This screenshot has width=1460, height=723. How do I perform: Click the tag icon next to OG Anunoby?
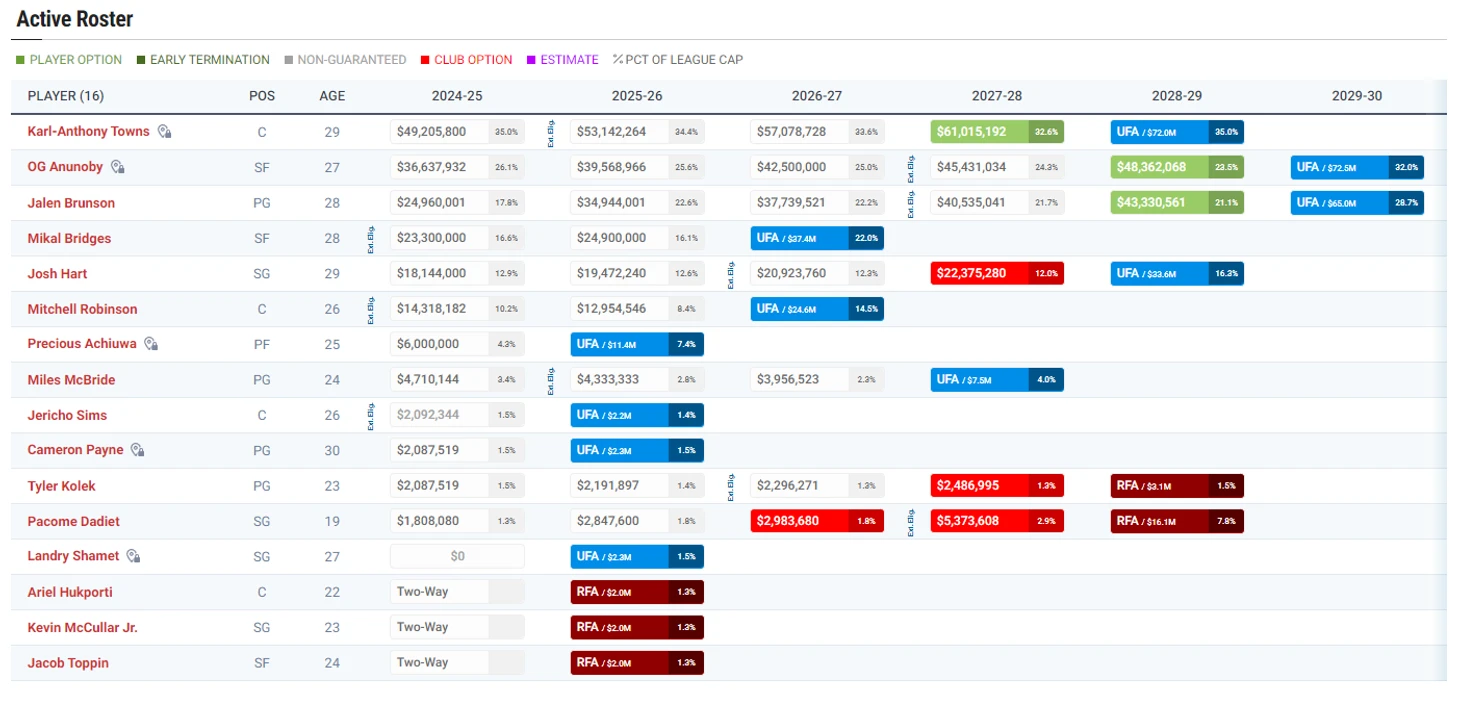118,167
